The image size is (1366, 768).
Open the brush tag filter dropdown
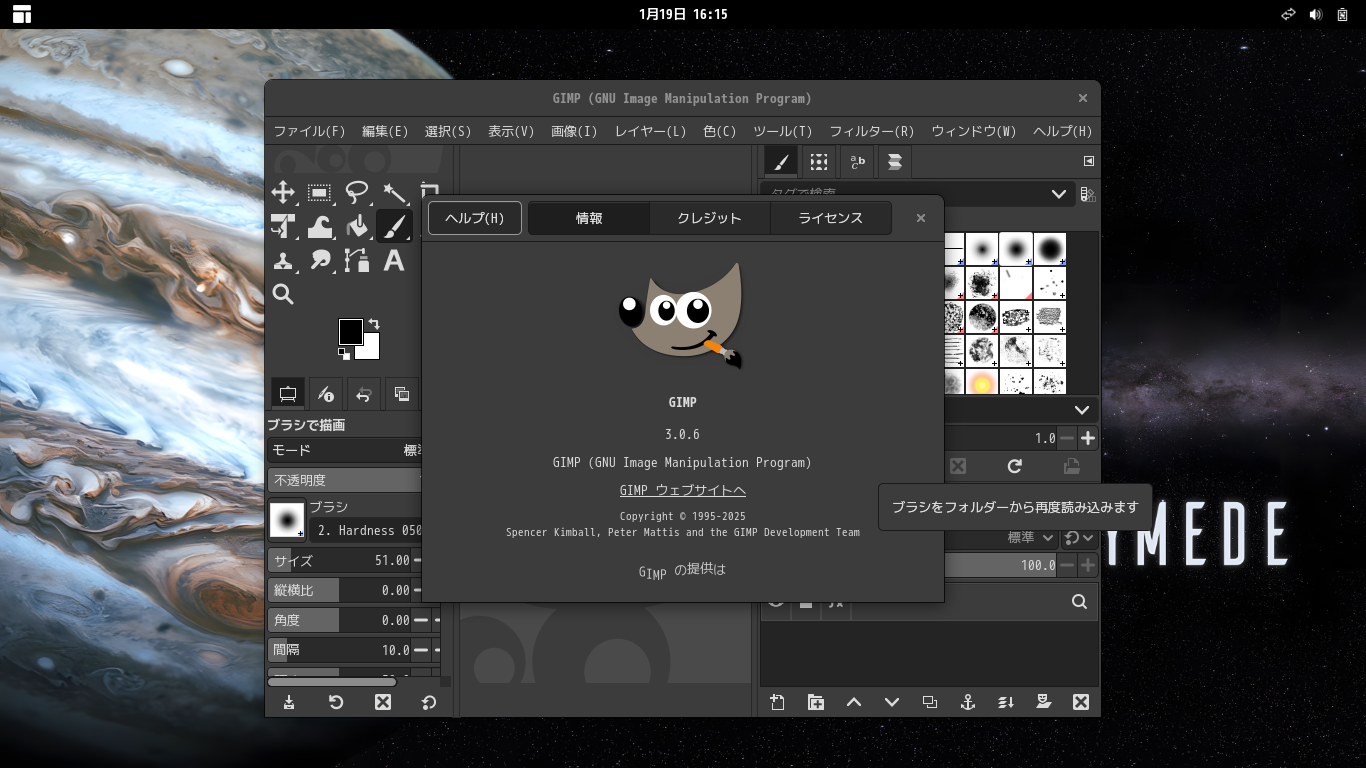click(x=1058, y=194)
